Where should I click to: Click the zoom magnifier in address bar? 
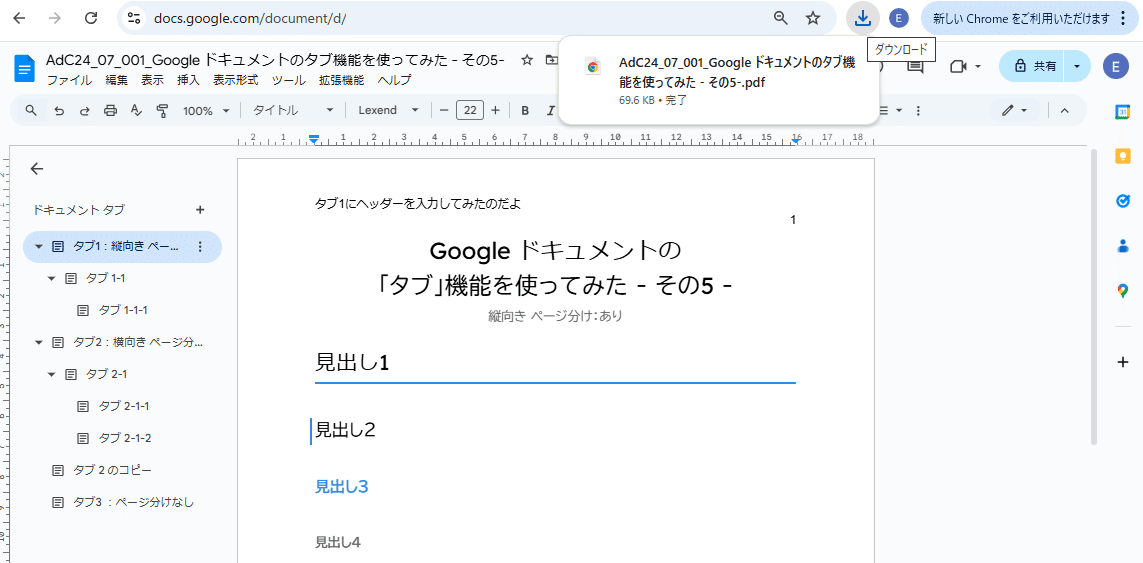(781, 18)
